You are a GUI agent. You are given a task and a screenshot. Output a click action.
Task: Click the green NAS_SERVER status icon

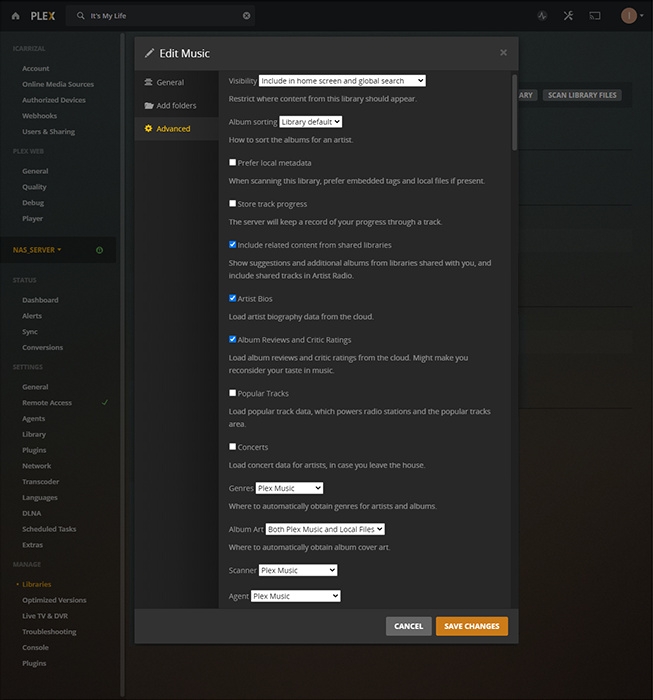coord(100,250)
